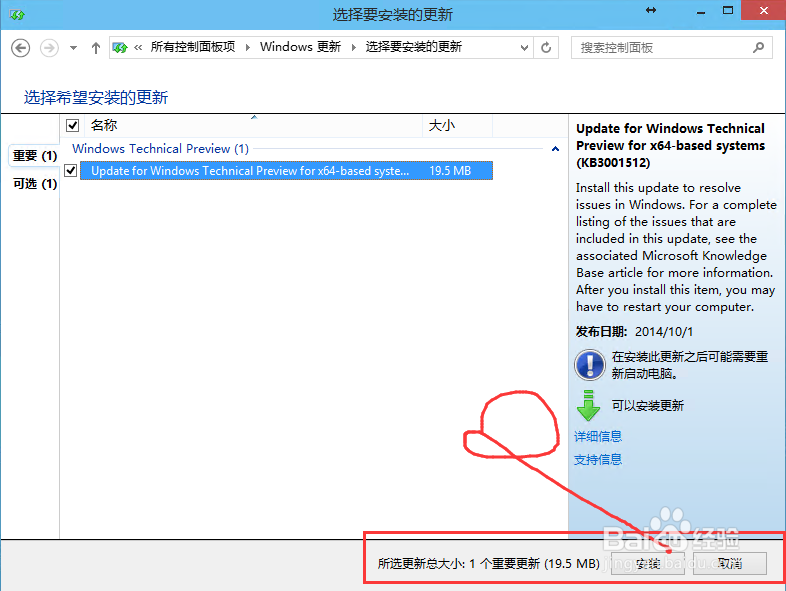Close the update selection window

tap(763, 11)
